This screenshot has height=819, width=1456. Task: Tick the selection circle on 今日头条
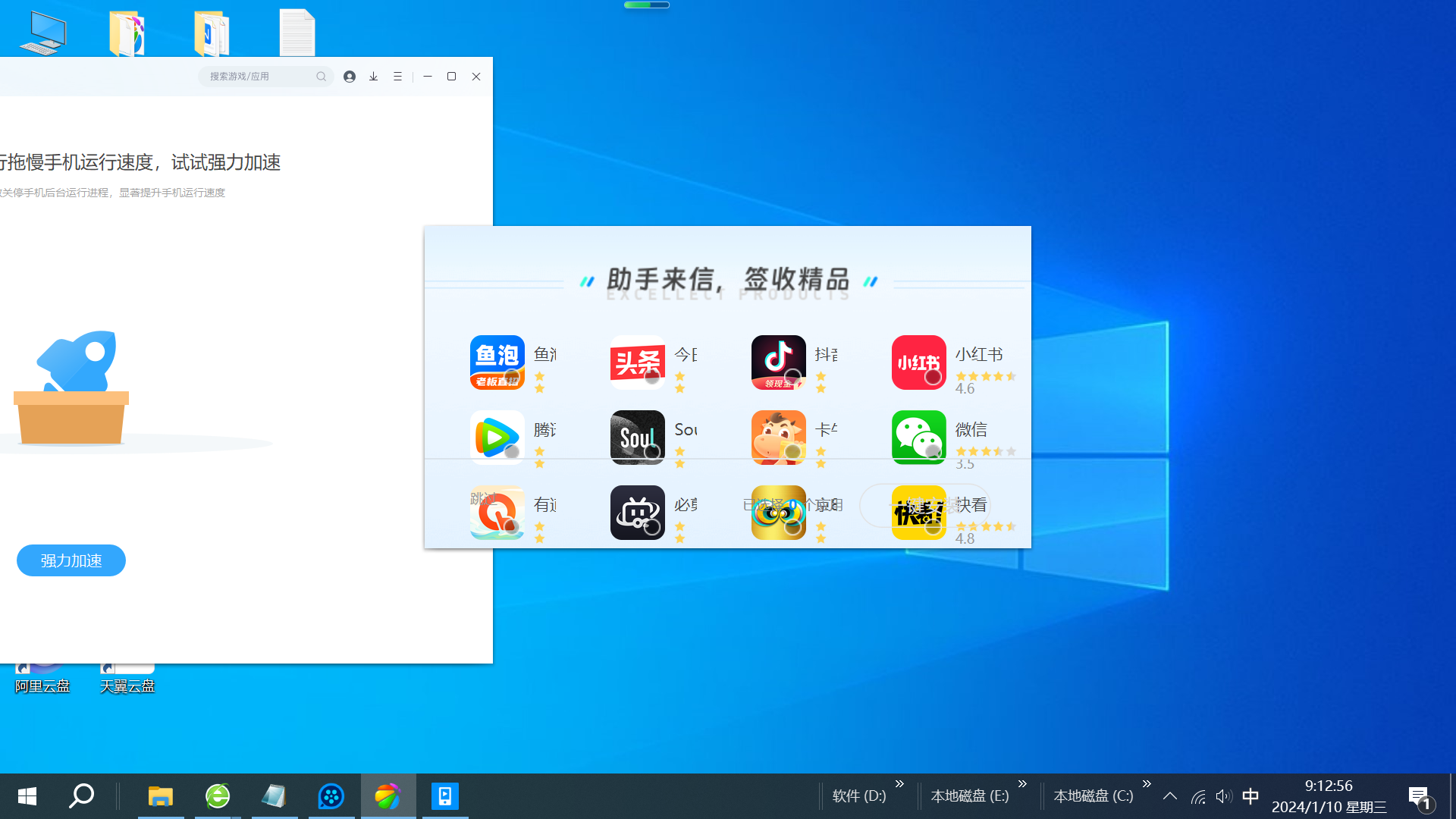[x=652, y=377]
